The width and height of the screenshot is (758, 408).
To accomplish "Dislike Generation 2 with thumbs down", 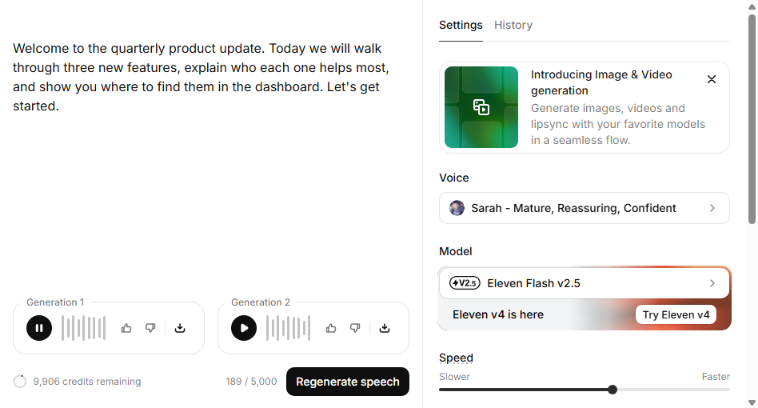I will pyautogui.click(x=355, y=328).
